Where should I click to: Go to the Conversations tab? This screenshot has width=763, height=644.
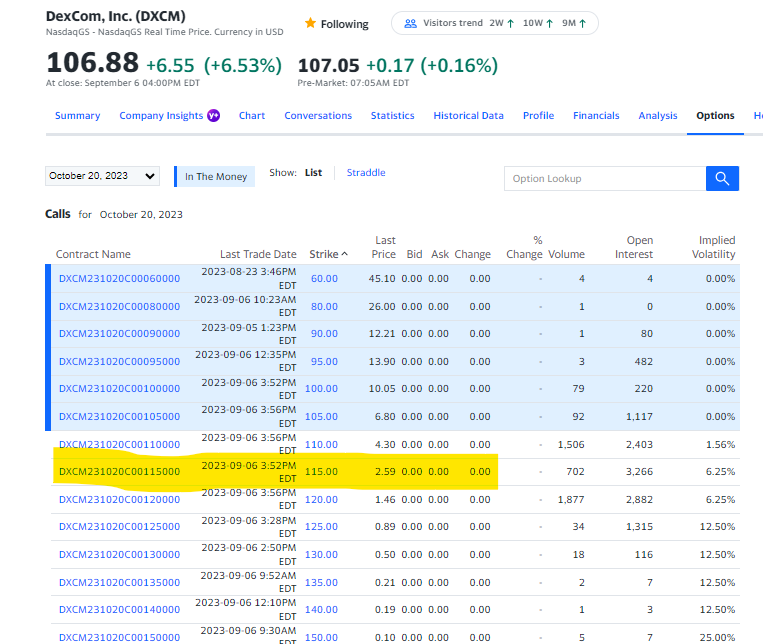point(318,115)
